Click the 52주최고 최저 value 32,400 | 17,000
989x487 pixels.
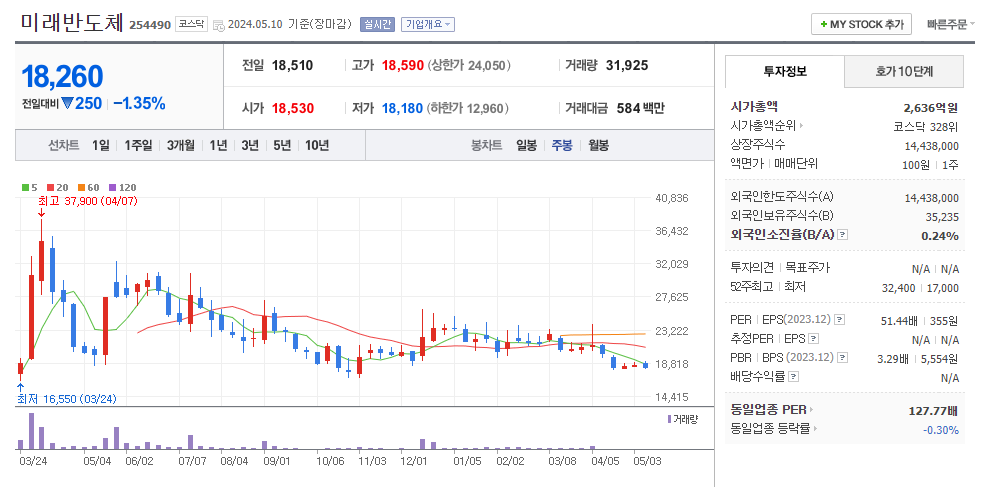click(x=920, y=288)
